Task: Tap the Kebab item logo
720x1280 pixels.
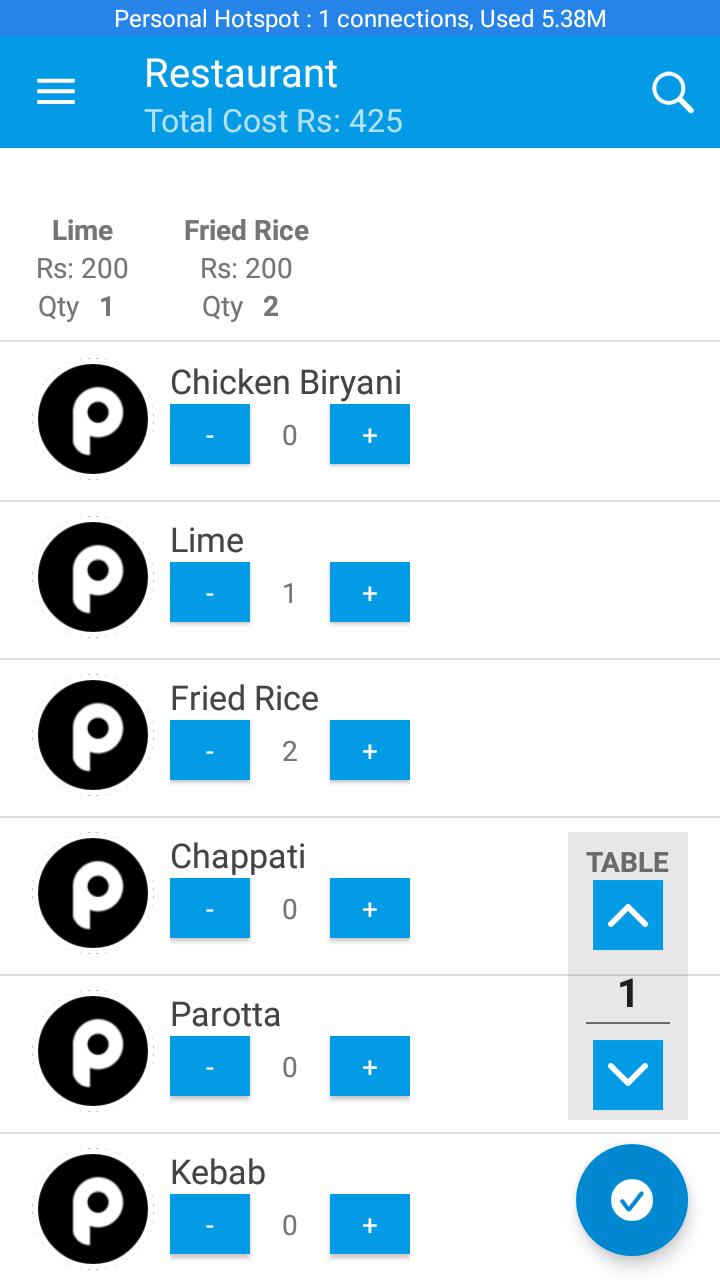Action: pos(93,1209)
